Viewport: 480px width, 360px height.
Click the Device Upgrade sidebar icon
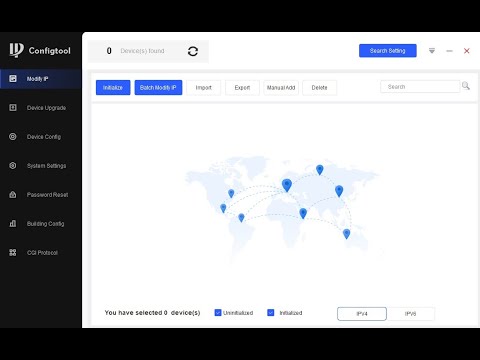pyautogui.click(x=13, y=108)
